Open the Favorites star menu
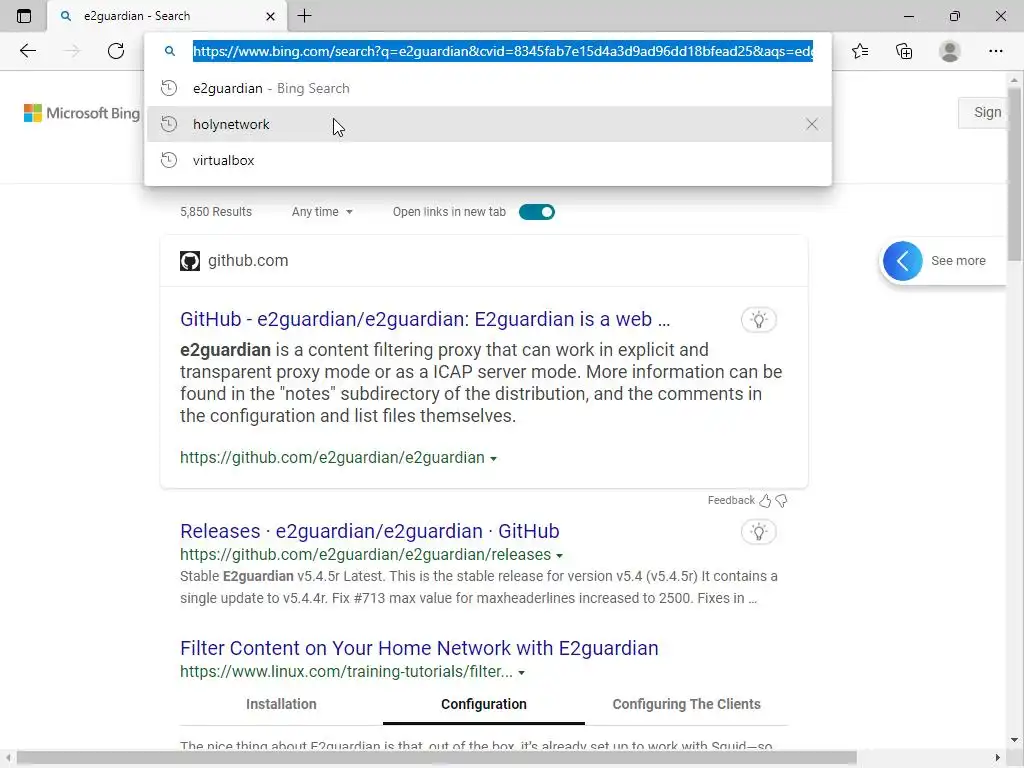This screenshot has width=1024, height=768. point(860,51)
